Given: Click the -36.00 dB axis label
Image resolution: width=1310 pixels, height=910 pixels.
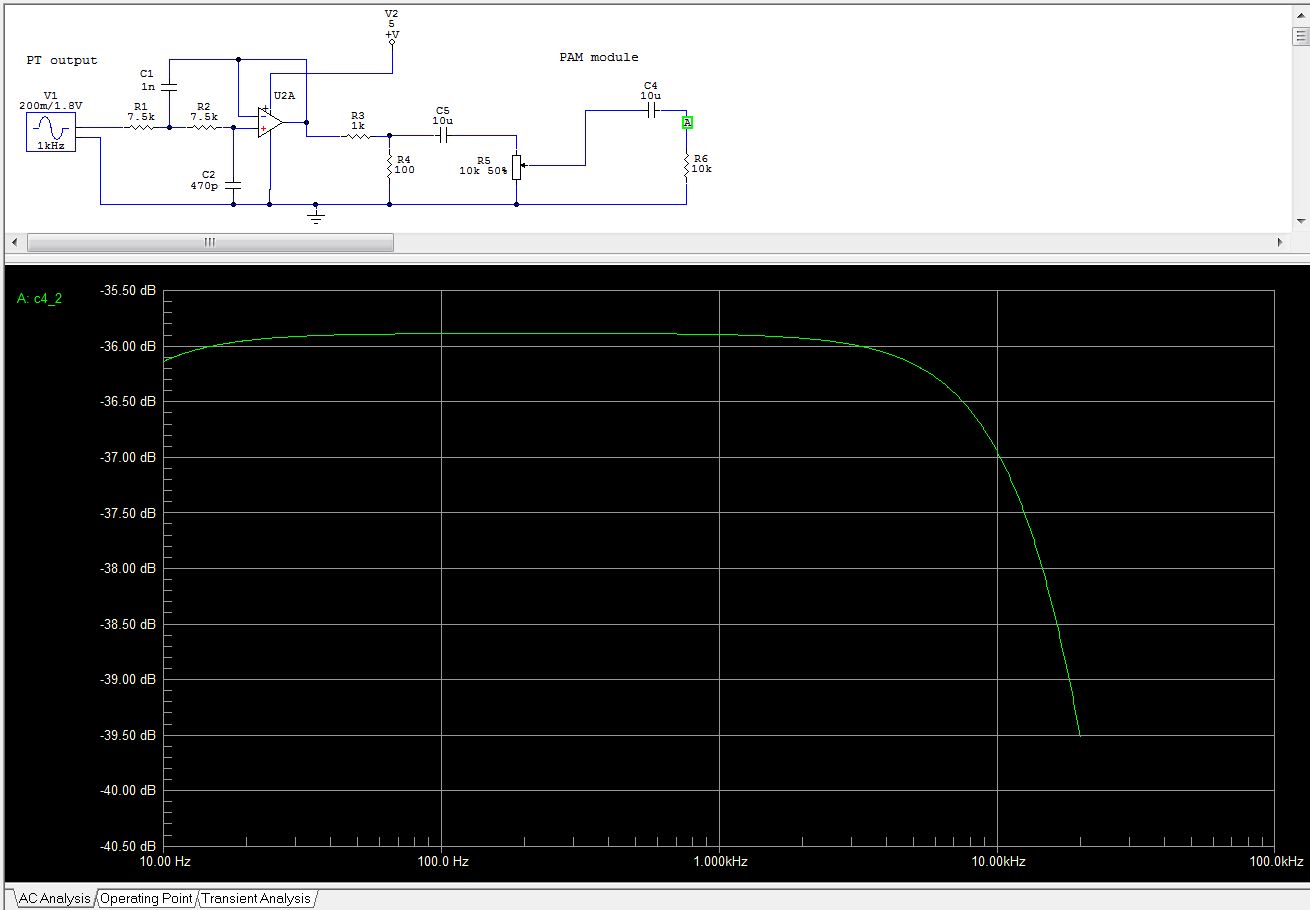Looking at the screenshot, I should (129, 346).
